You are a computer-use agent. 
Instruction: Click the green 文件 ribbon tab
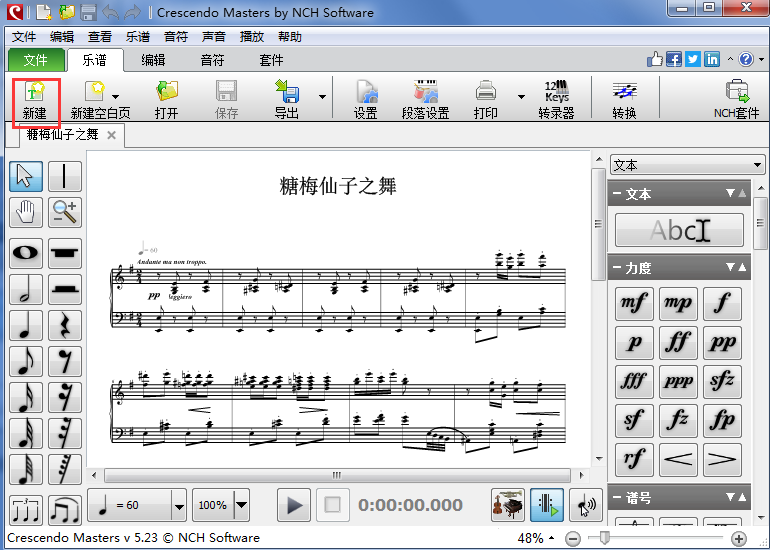(x=36, y=60)
